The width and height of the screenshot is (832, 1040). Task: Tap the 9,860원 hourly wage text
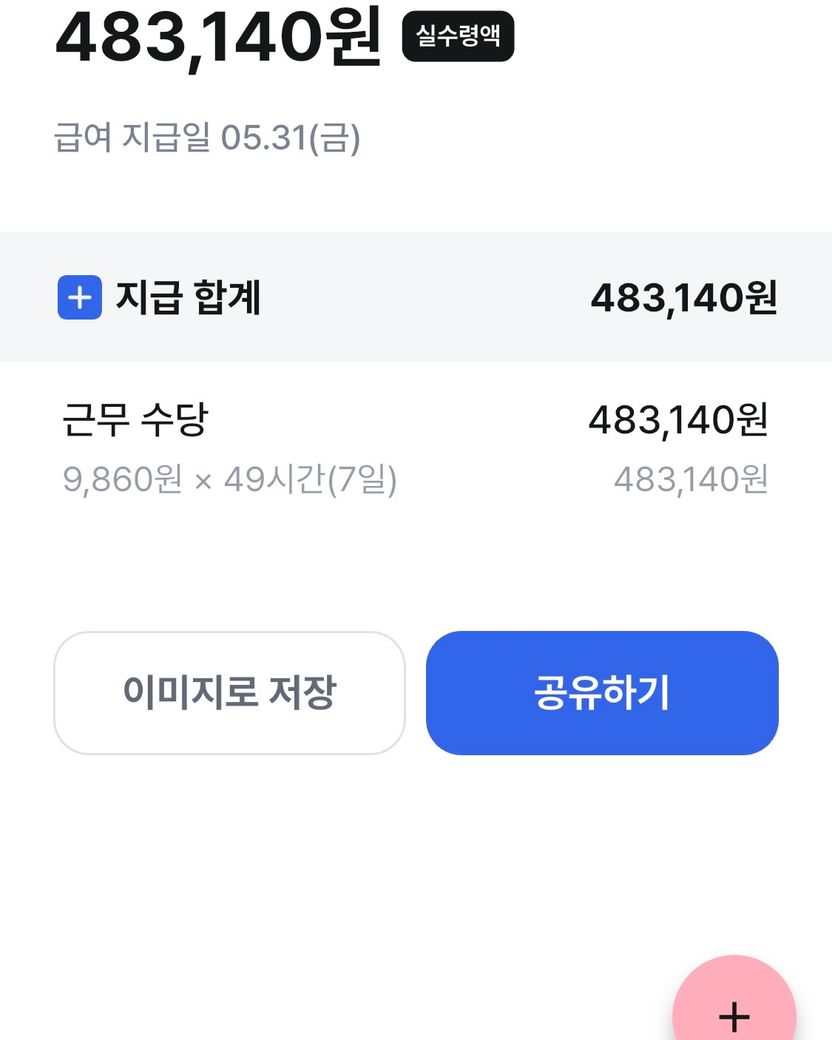122,480
